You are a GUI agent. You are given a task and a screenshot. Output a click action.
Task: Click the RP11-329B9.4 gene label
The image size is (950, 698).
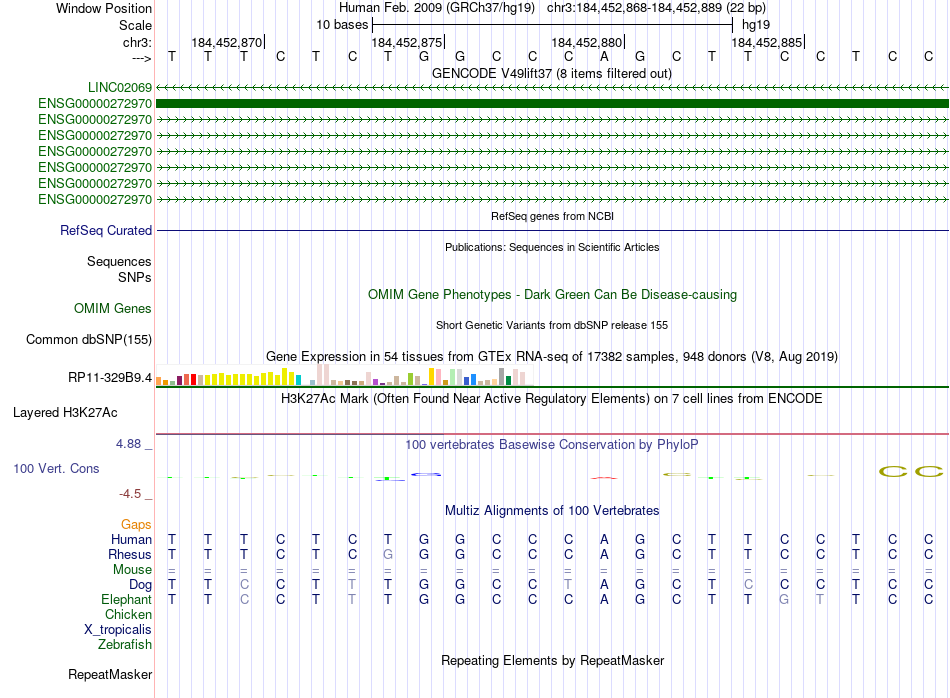pos(110,377)
